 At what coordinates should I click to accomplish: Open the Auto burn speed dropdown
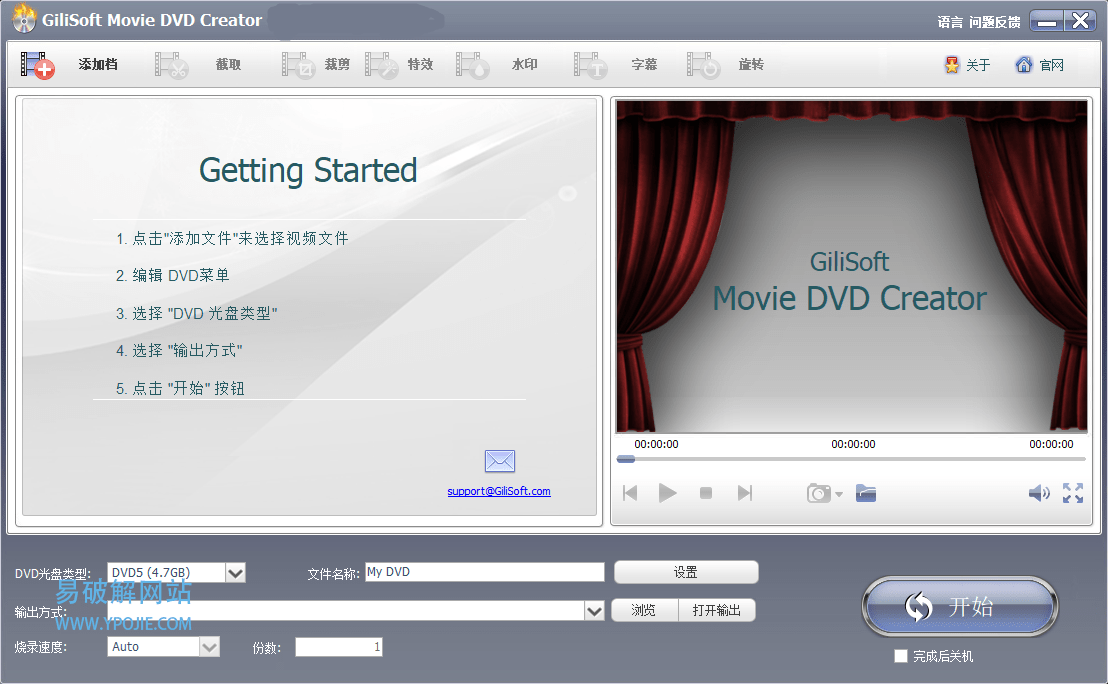(x=210, y=646)
